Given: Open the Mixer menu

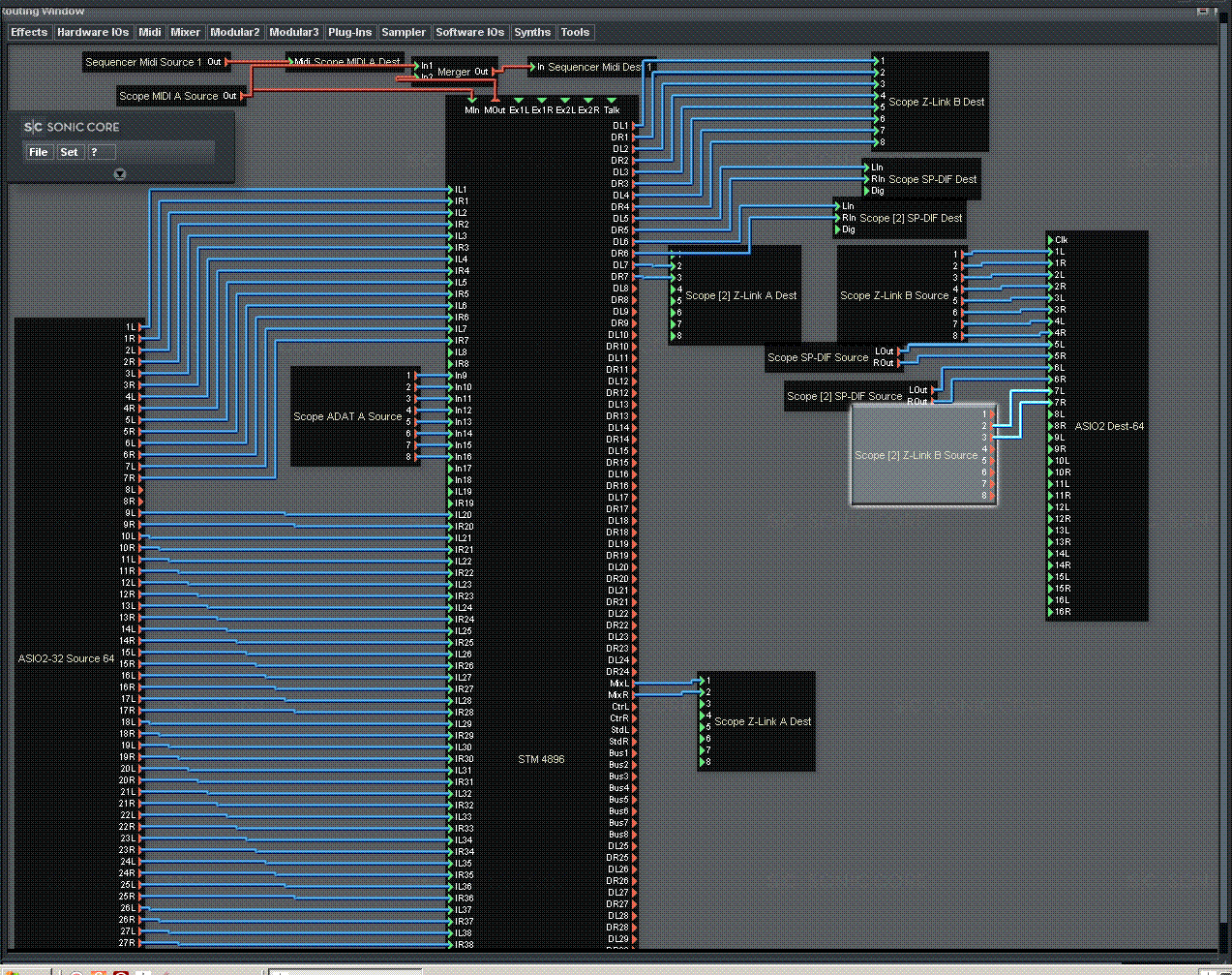Looking at the screenshot, I should (x=186, y=32).
